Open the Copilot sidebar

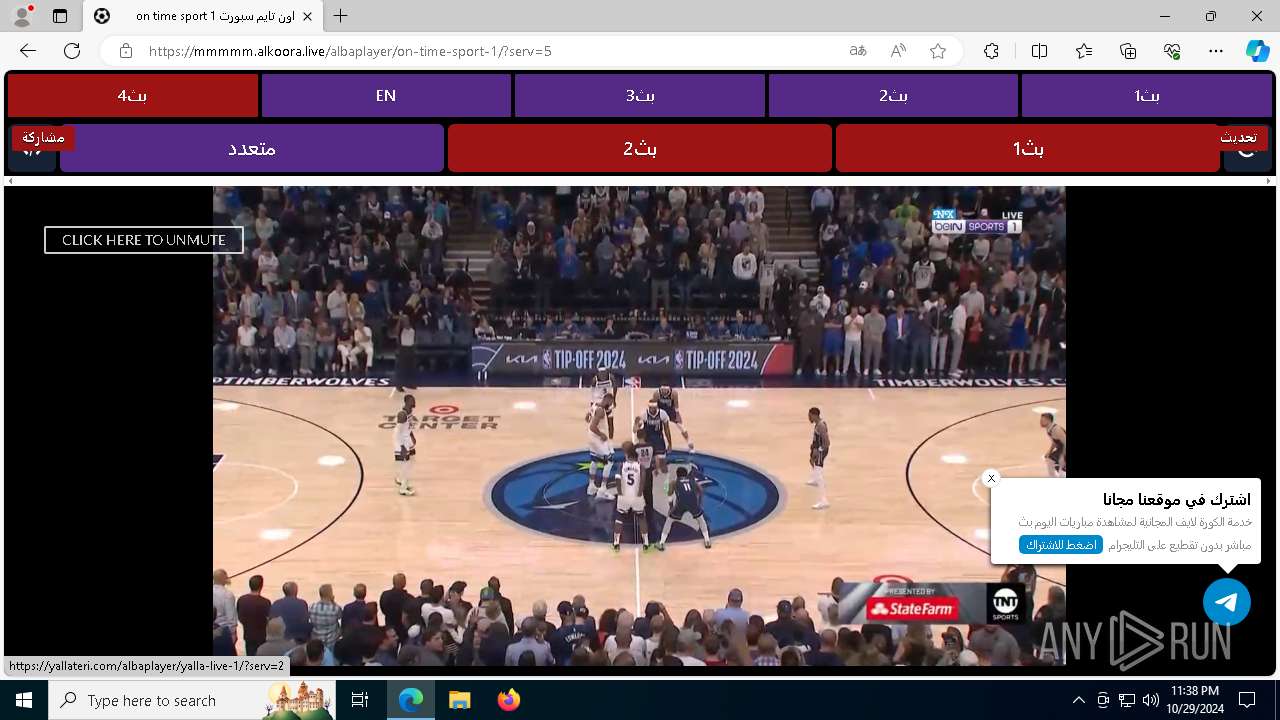pos(1257,51)
